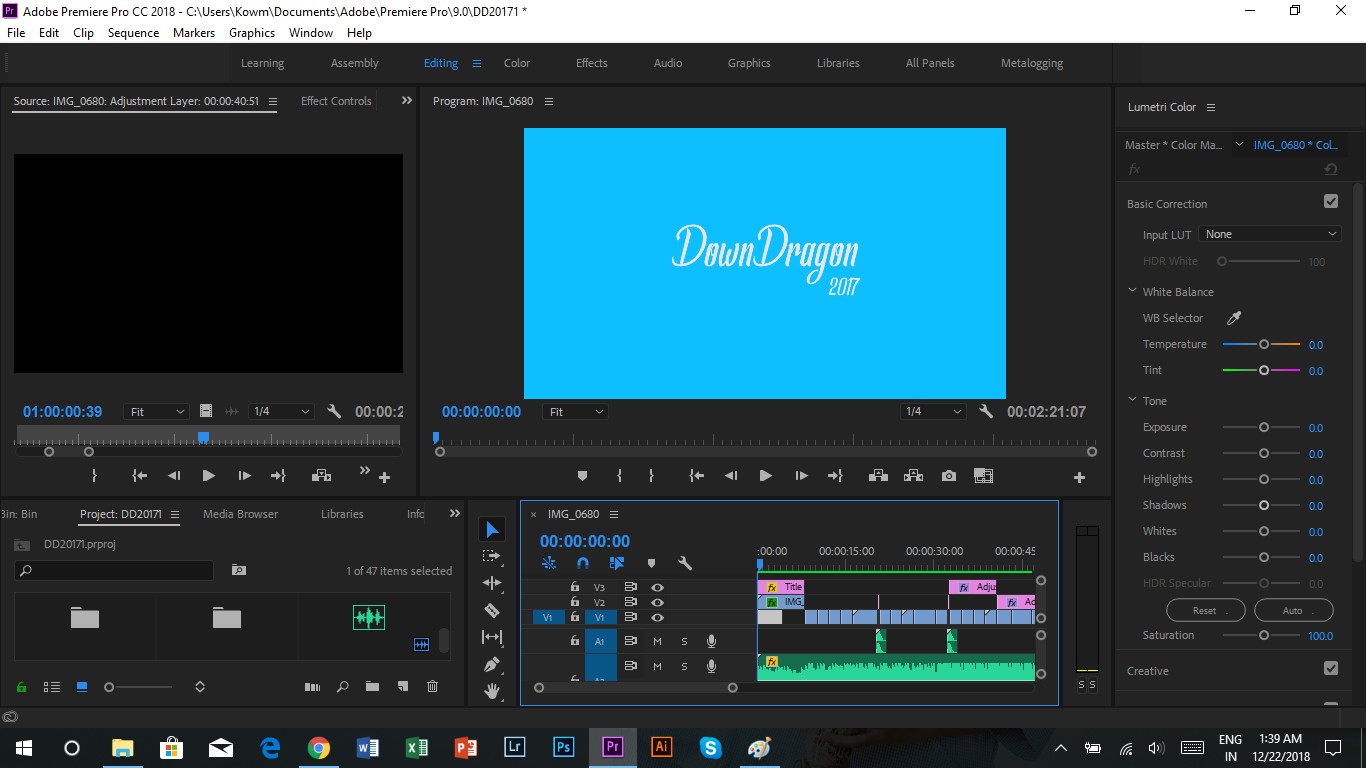Create New Bin folder icon in Project panel
The height and width of the screenshot is (768, 1366).
click(x=372, y=687)
